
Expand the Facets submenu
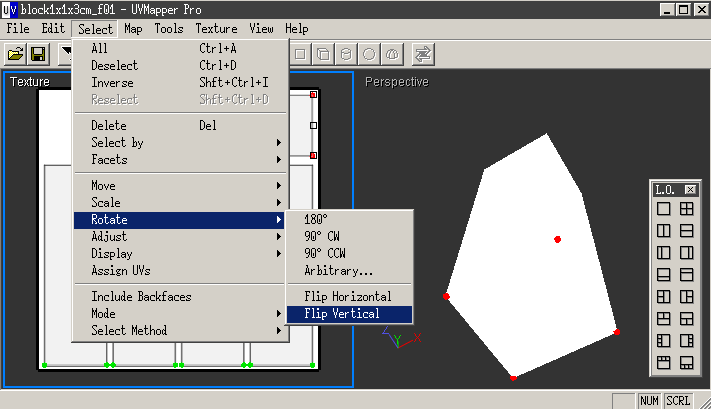point(180,160)
